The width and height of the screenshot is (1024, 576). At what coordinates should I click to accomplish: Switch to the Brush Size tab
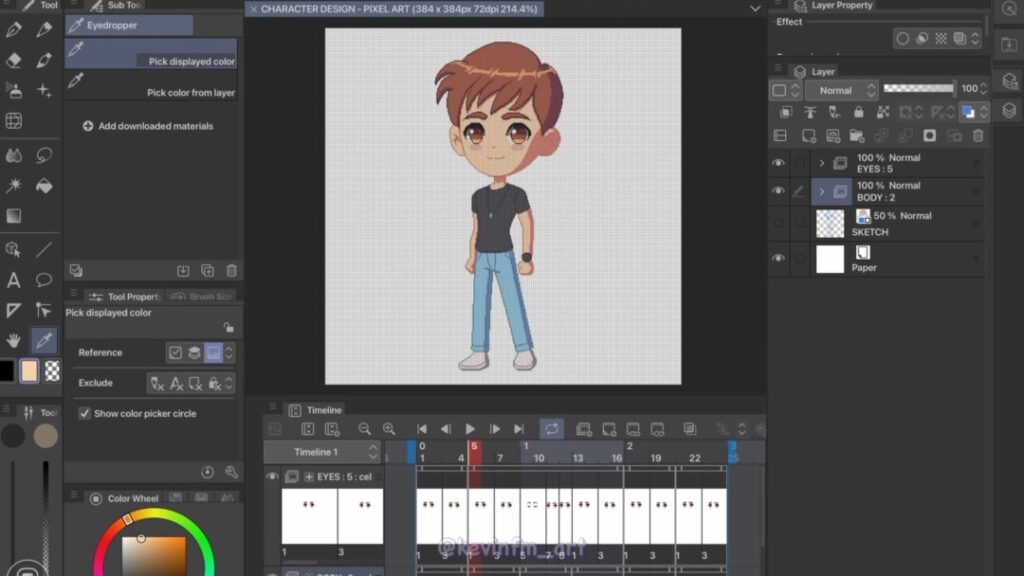pos(200,297)
